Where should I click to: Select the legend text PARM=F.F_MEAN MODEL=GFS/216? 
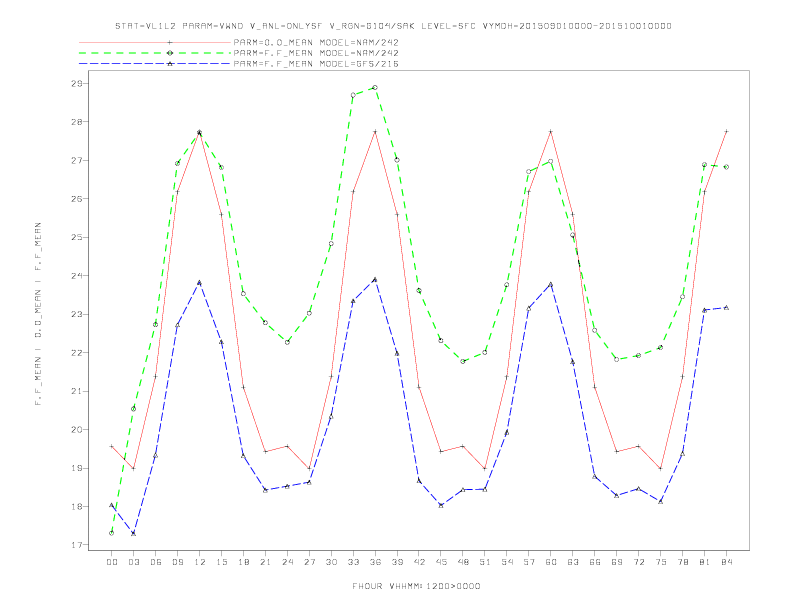316,64
